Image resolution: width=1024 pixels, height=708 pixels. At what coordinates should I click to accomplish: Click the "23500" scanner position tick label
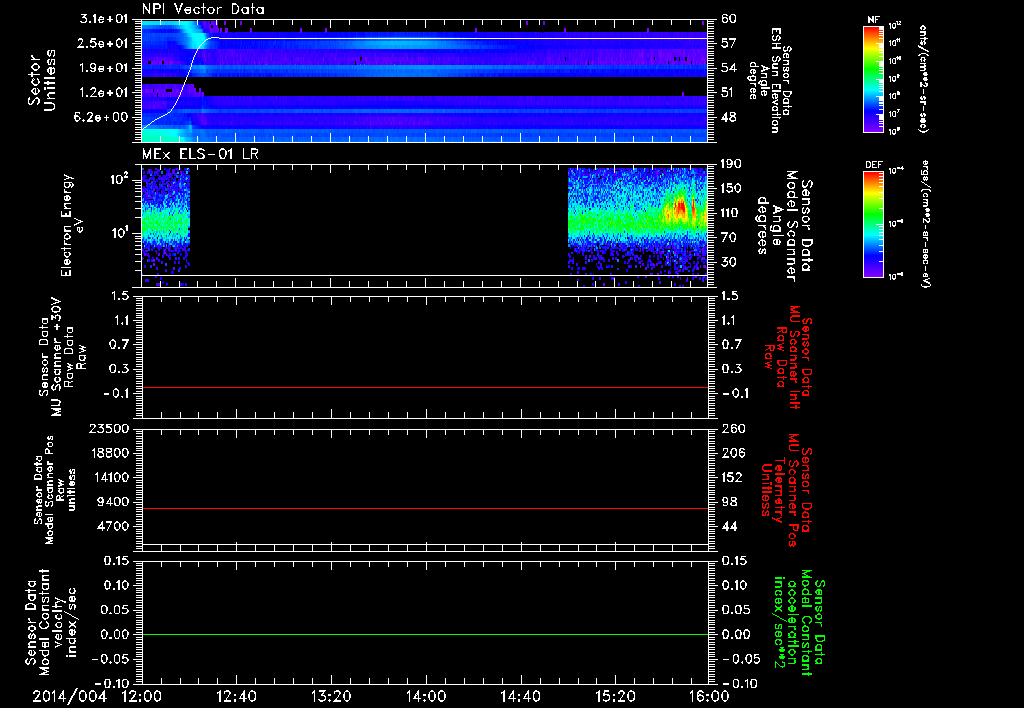point(110,428)
